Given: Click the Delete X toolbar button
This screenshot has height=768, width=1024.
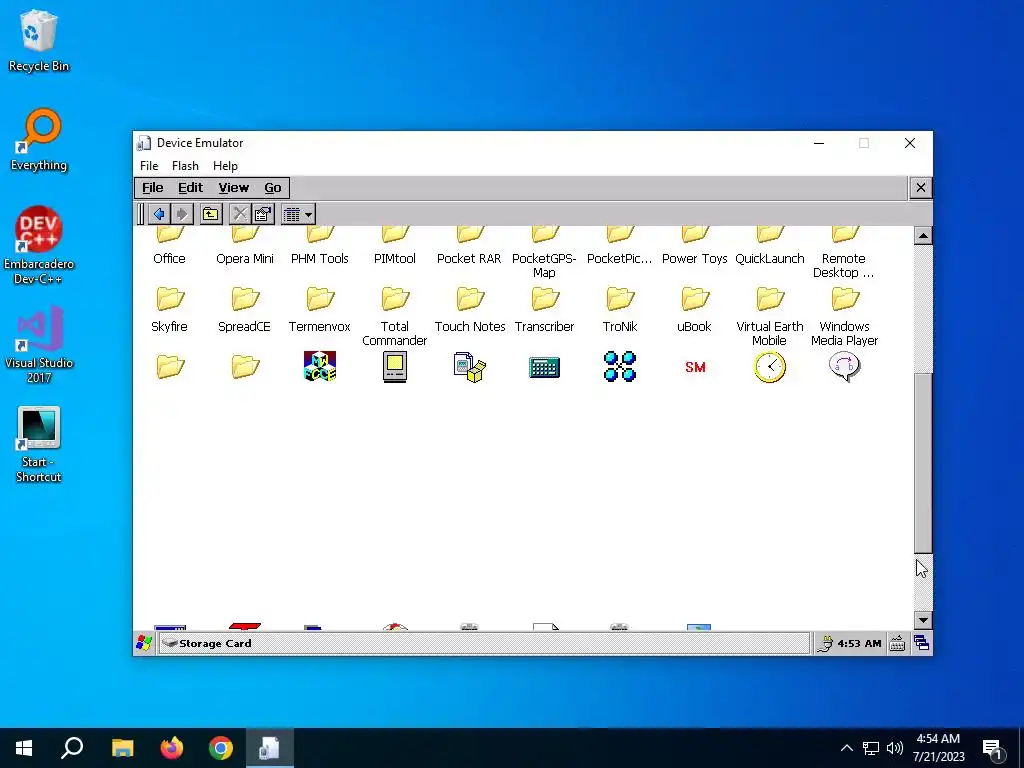Looking at the screenshot, I should pos(240,214).
